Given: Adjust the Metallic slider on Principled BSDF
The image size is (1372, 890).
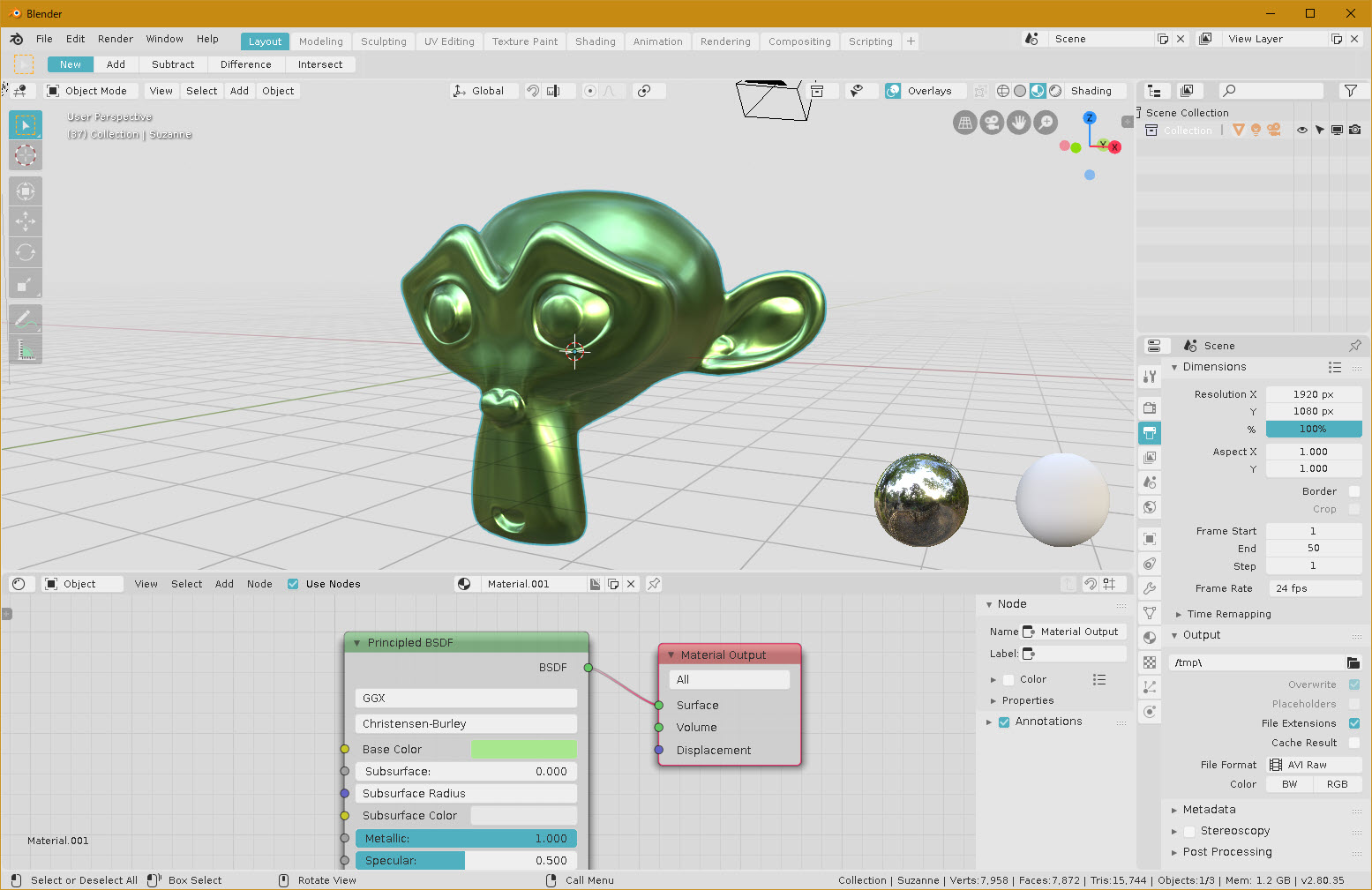Looking at the screenshot, I should 466,839.
